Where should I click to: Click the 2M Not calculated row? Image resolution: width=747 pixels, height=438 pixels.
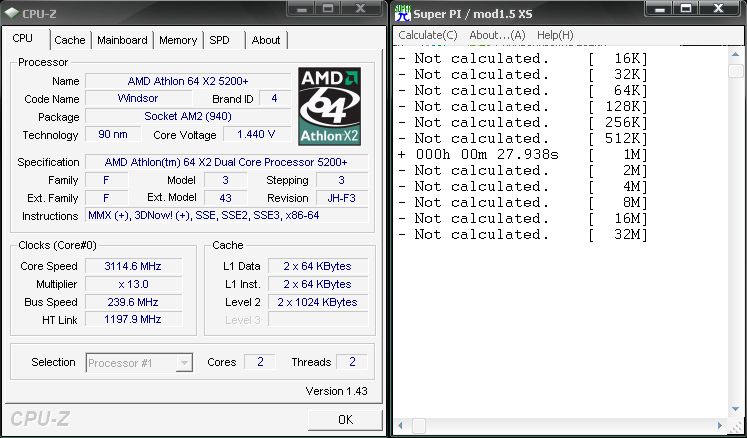tap(523, 170)
